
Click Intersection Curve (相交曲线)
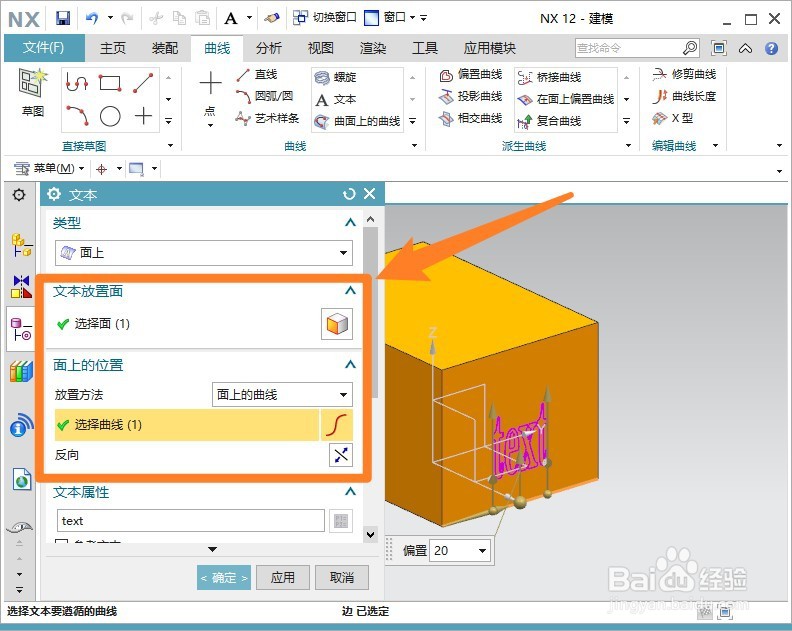click(x=471, y=119)
